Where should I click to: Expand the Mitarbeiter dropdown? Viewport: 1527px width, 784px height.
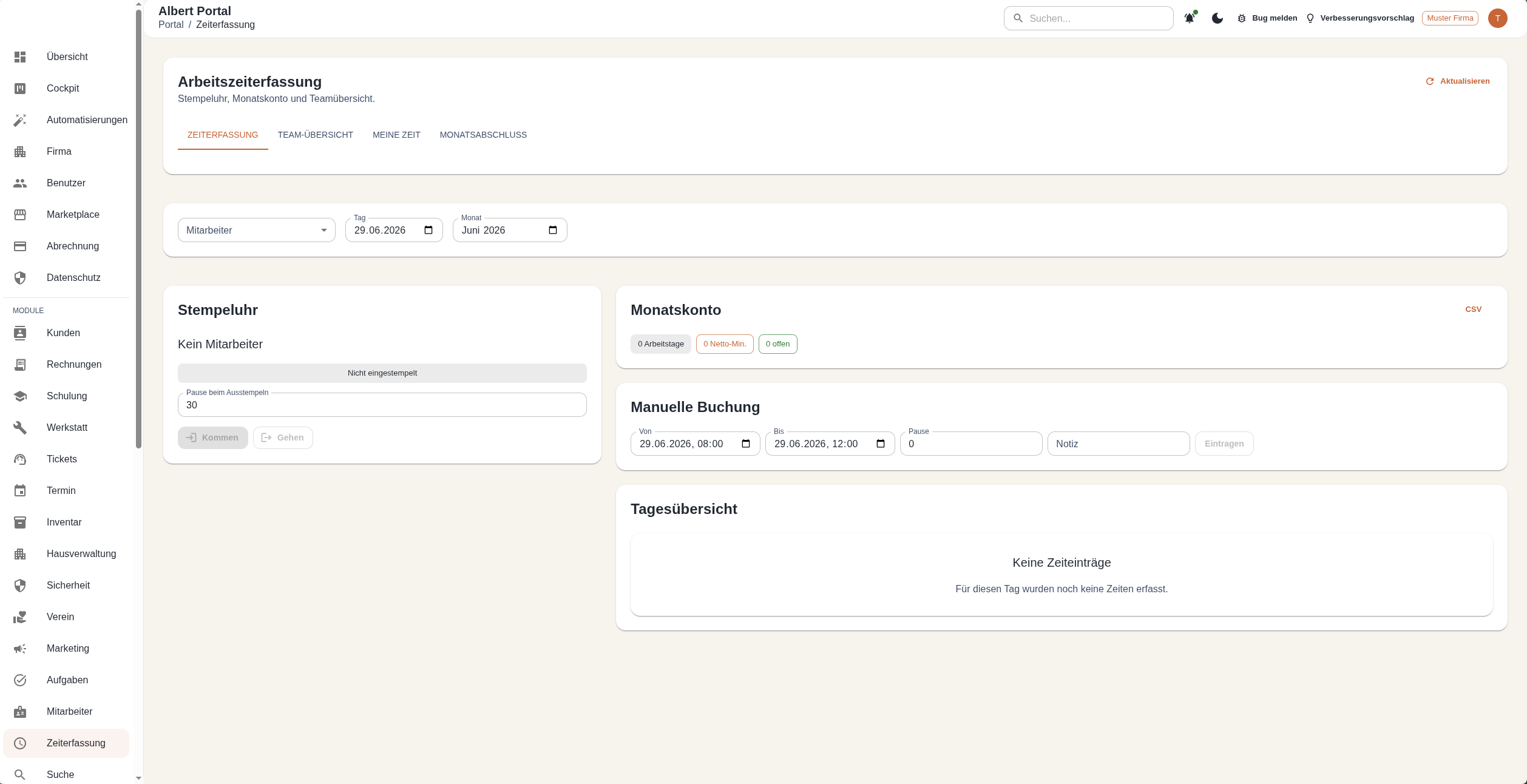click(x=257, y=230)
